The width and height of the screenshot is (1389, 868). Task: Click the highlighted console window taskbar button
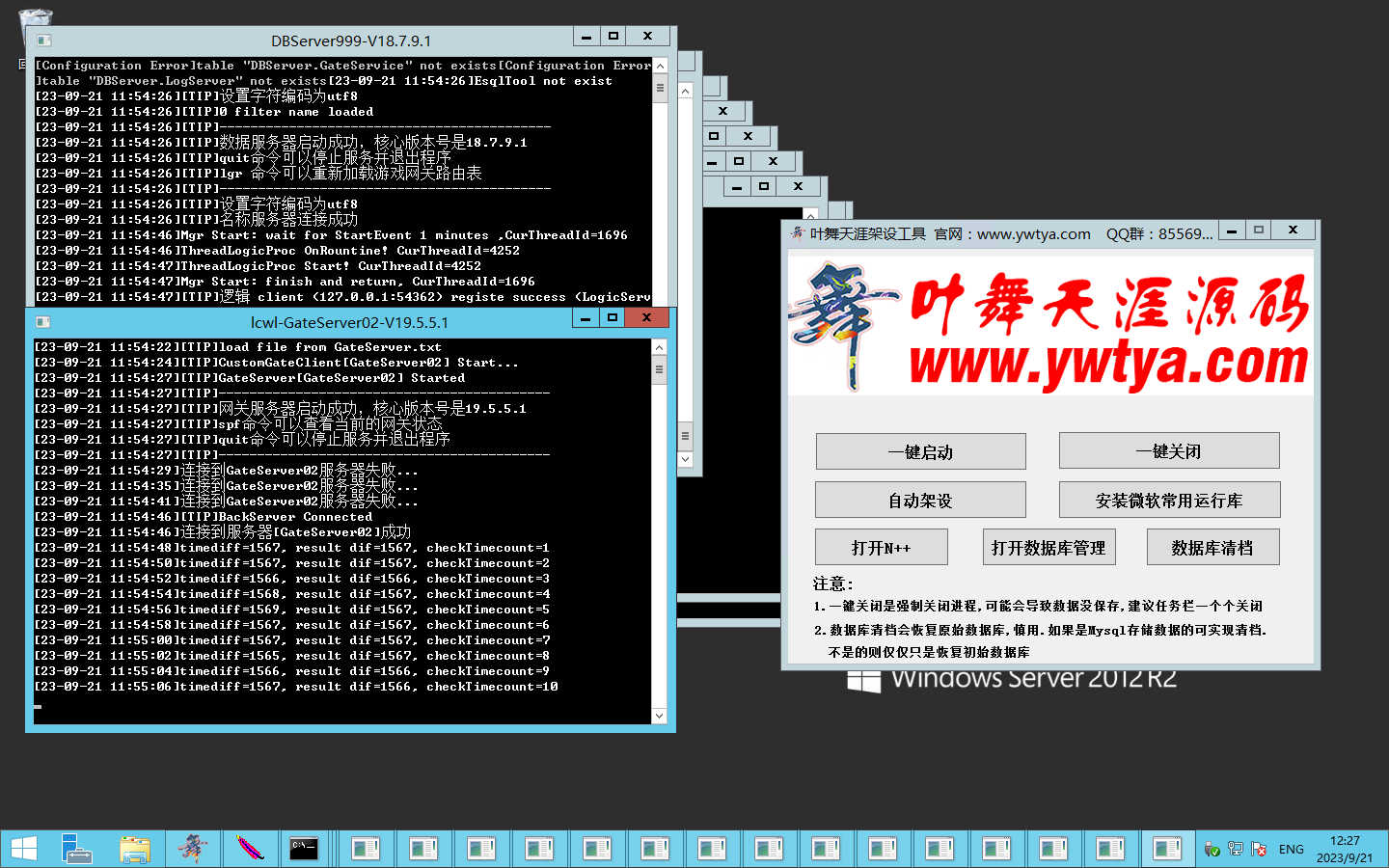(x=1167, y=849)
